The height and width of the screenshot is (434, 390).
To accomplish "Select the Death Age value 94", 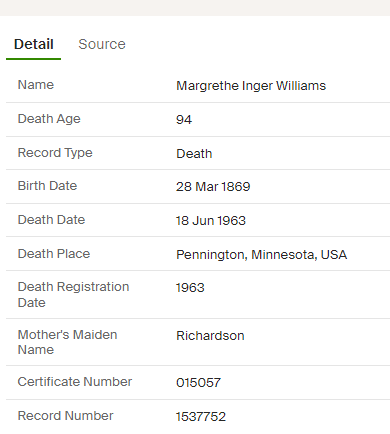I will (x=184, y=120).
